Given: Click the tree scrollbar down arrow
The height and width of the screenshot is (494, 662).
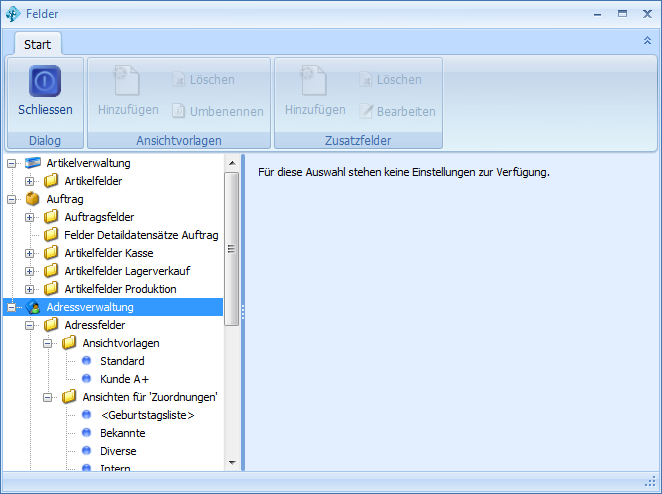Looking at the screenshot, I should [x=232, y=462].
